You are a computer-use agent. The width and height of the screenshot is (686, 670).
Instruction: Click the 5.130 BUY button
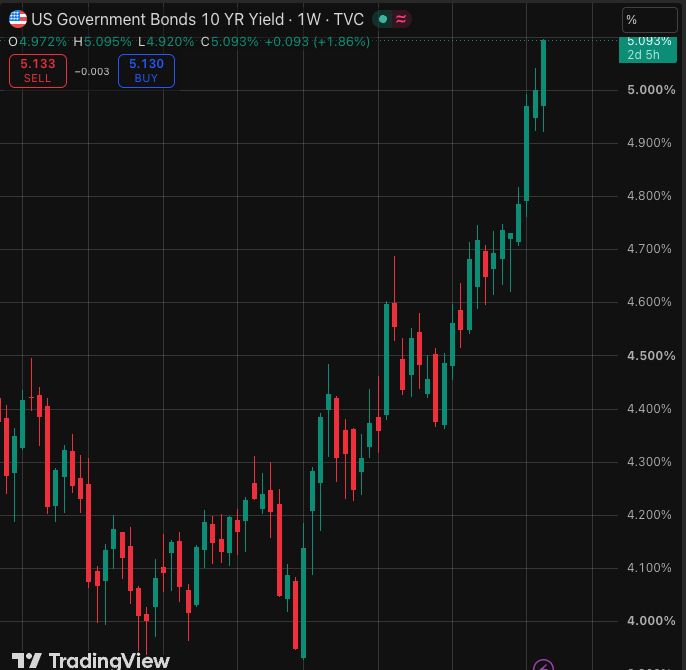[x=146, y=71]
